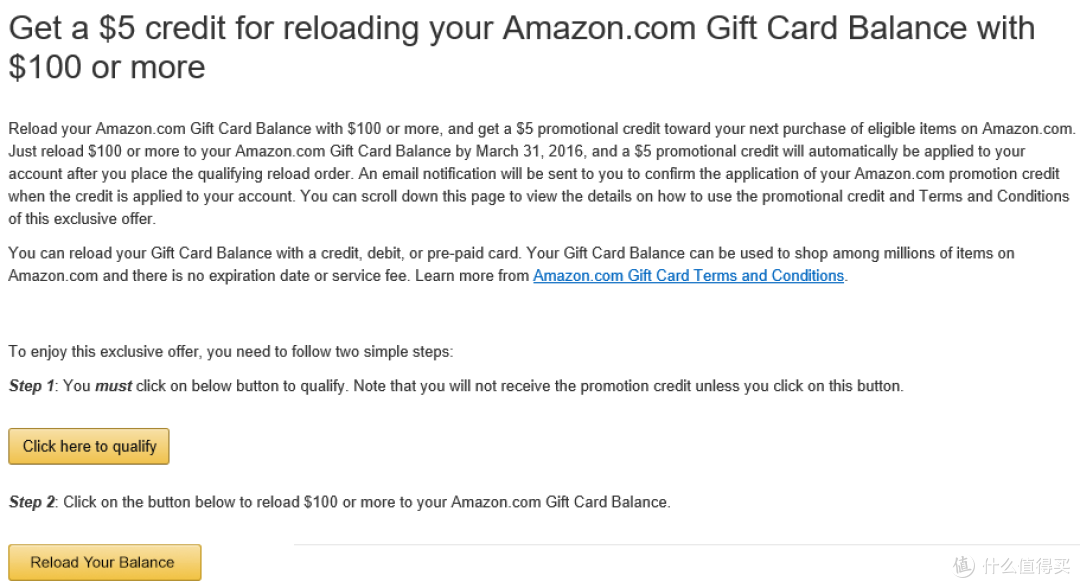Click "An email notification will be sent" text
This screenshot has width=1080, height=588.
coord(482,174)
